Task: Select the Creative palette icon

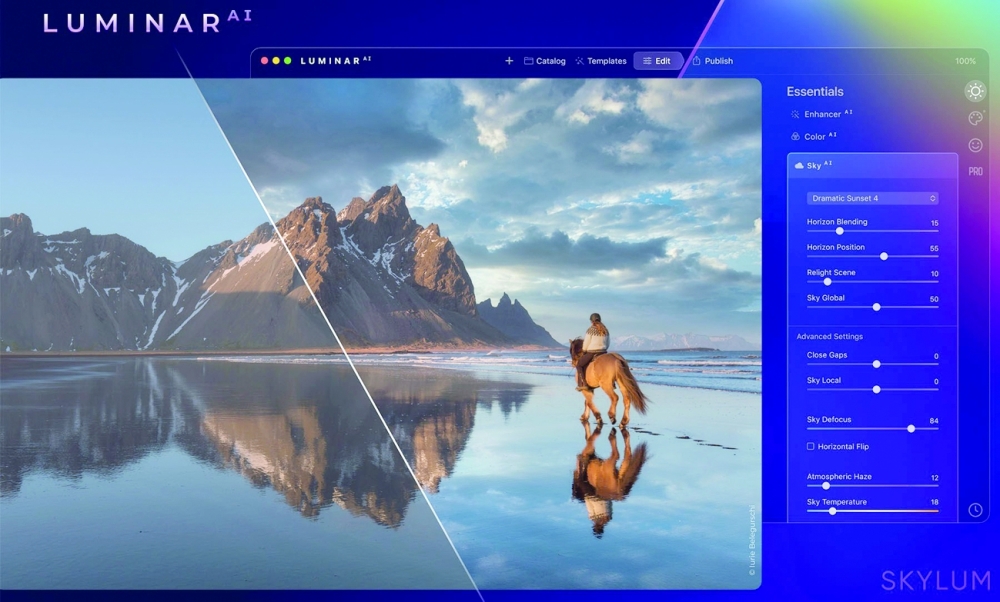Action: click(975, 118)
